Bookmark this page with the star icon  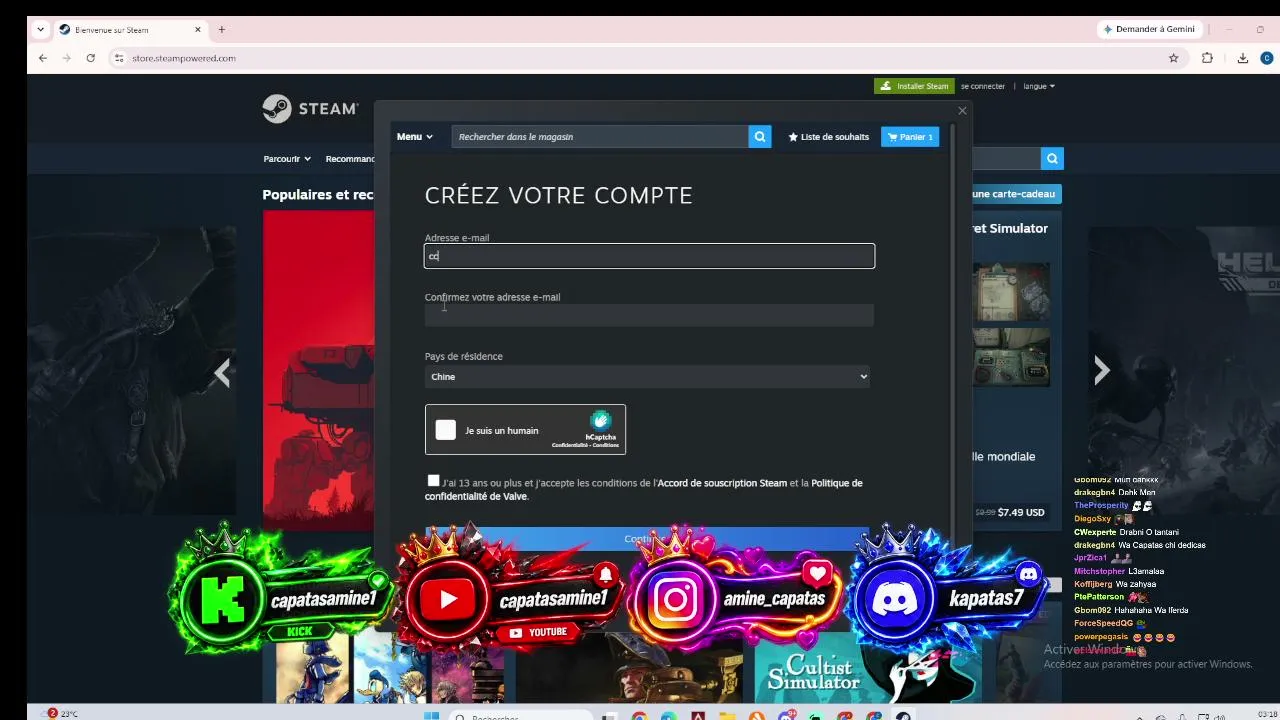pos(1174,58)
